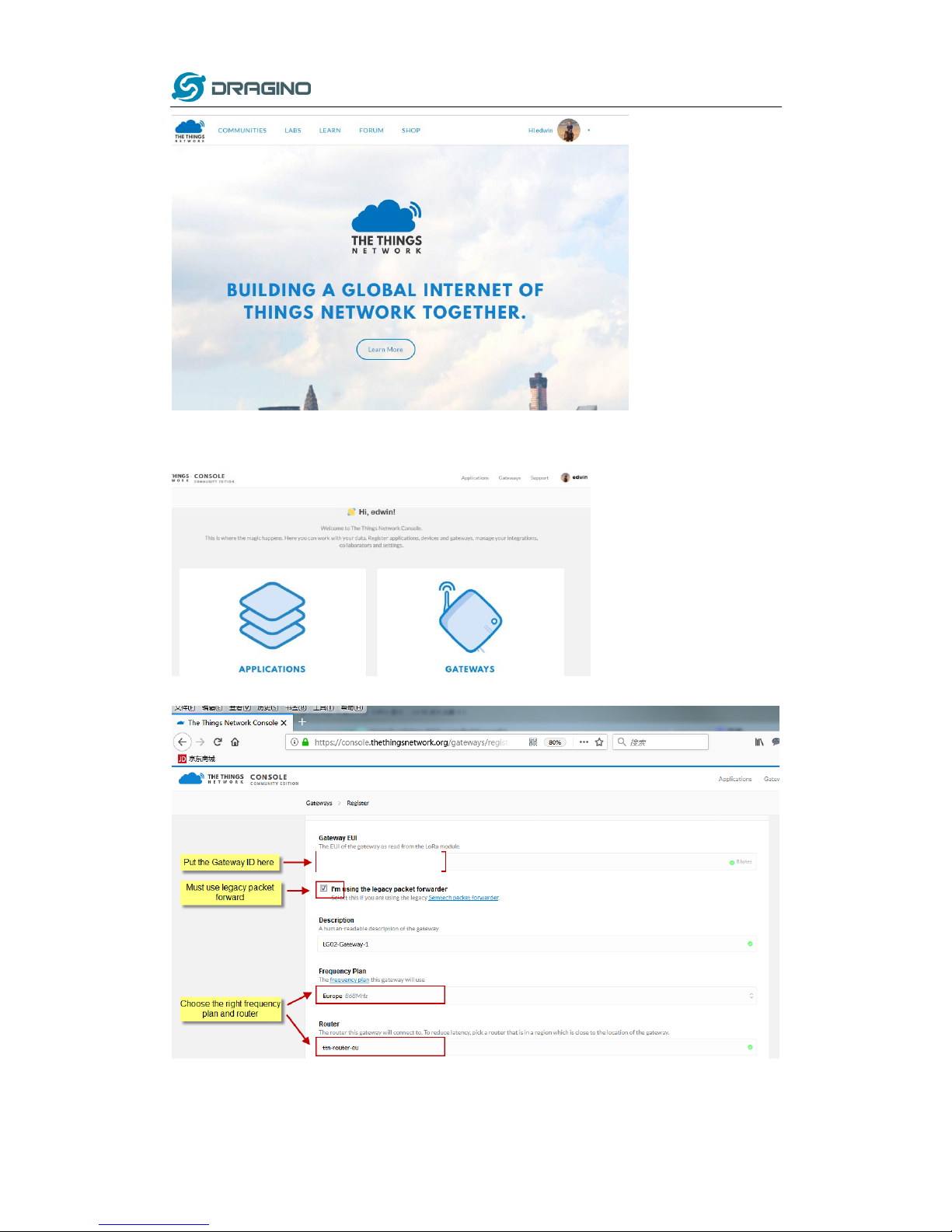Close The Things Network Console browser tab
The image size is (952, 1232).
pos(284,723)
